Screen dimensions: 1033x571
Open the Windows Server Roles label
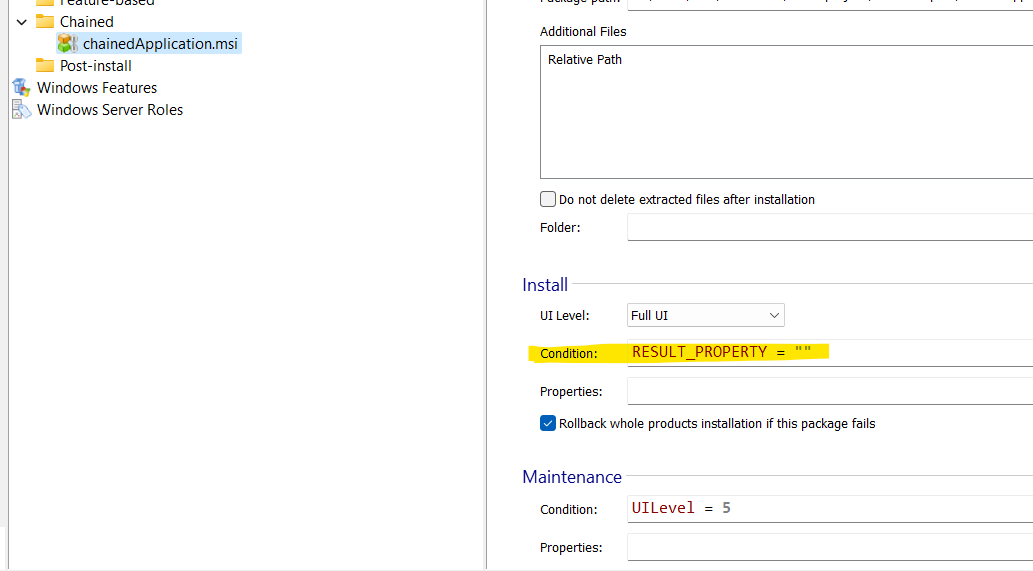110,109
